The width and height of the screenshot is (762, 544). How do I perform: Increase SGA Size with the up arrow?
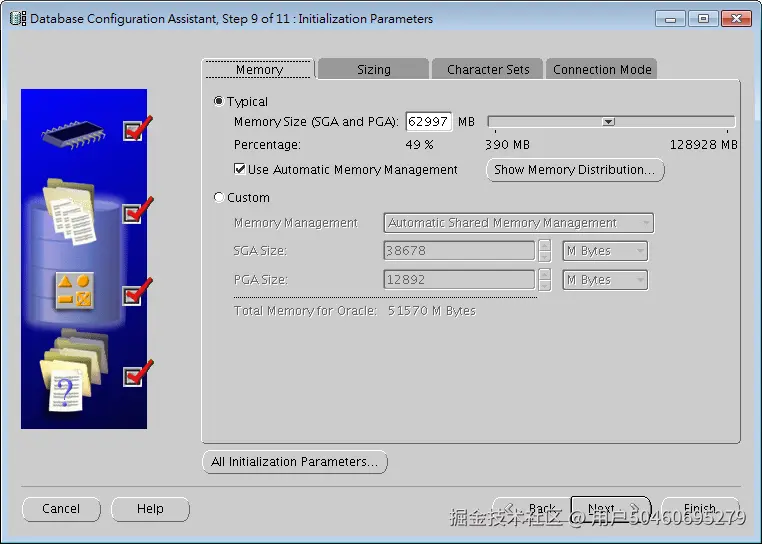point(545,246)
